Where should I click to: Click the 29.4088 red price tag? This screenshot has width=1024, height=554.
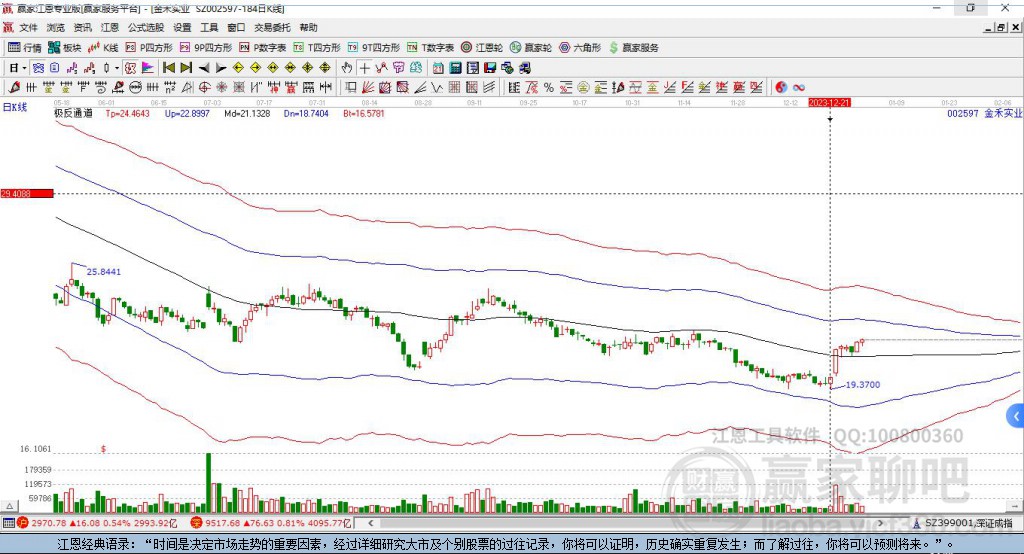(27, 193)
